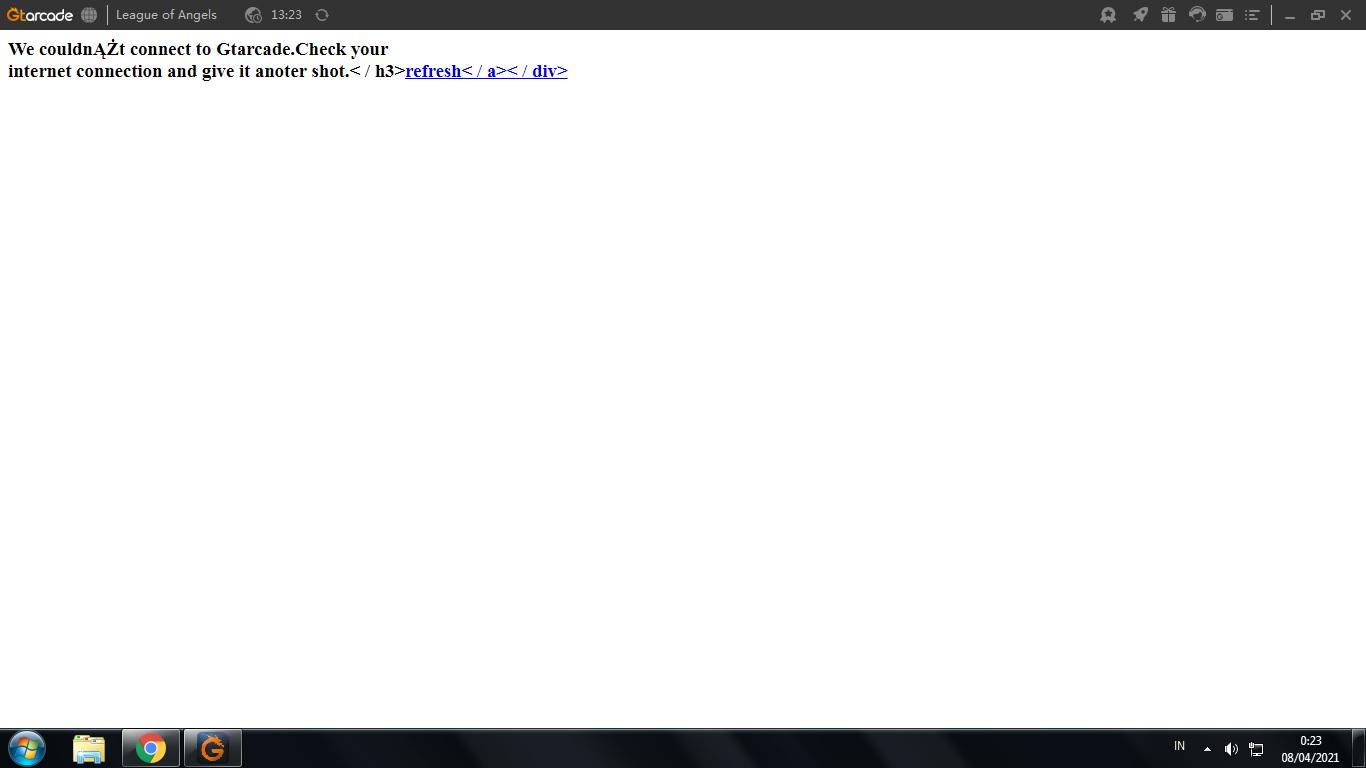Minimize the Gtarcade window
This screenshot has height=768, width=1366.
(1290, 15)
